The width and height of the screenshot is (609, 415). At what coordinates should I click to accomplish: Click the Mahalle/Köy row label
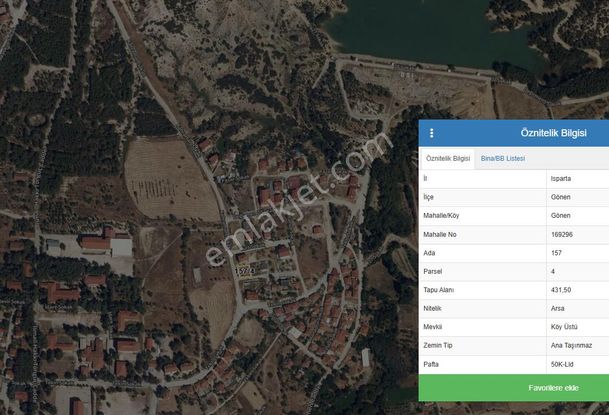[x=441, y=215]
